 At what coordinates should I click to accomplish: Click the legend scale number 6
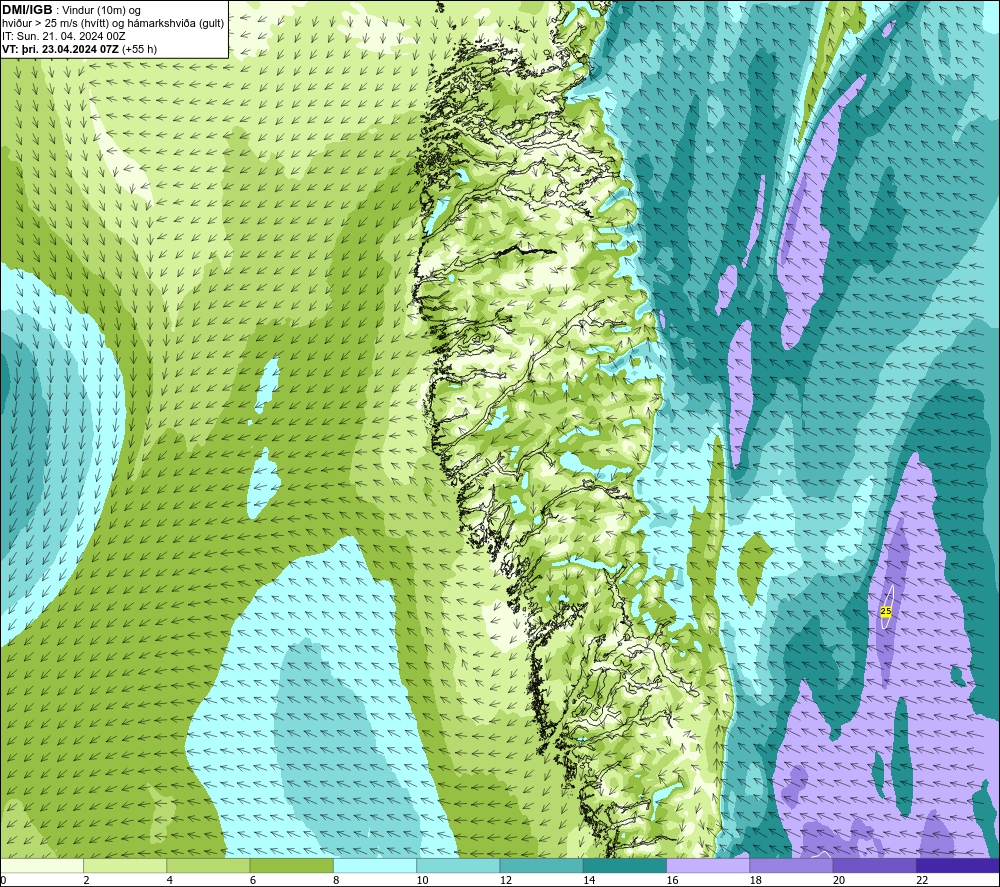coord(253,881)
